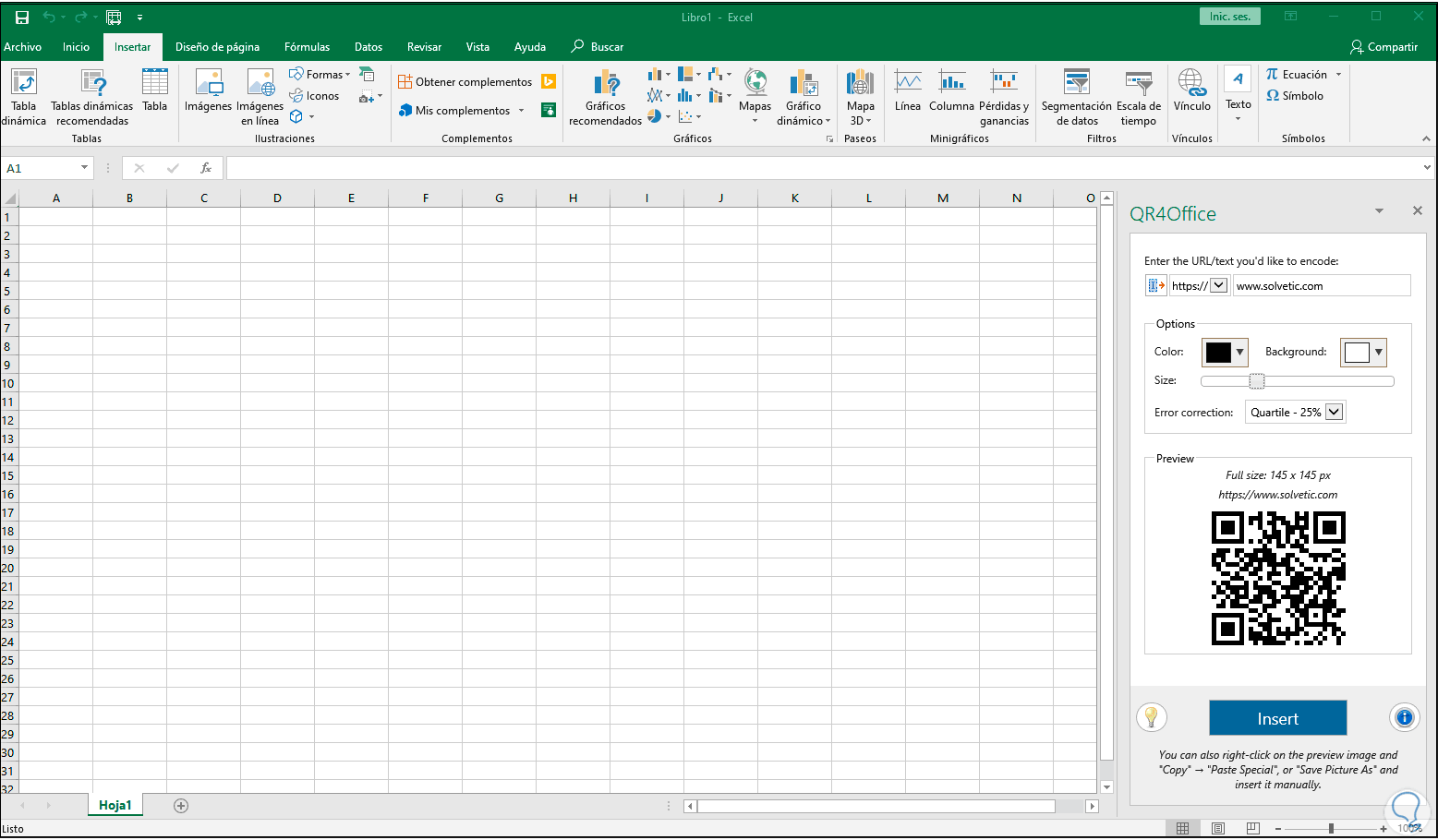The height and width of the screenshot is (840, 1438).
Task: Click the zoom slider in the status bar
Action: click(x=1331, y=828)
